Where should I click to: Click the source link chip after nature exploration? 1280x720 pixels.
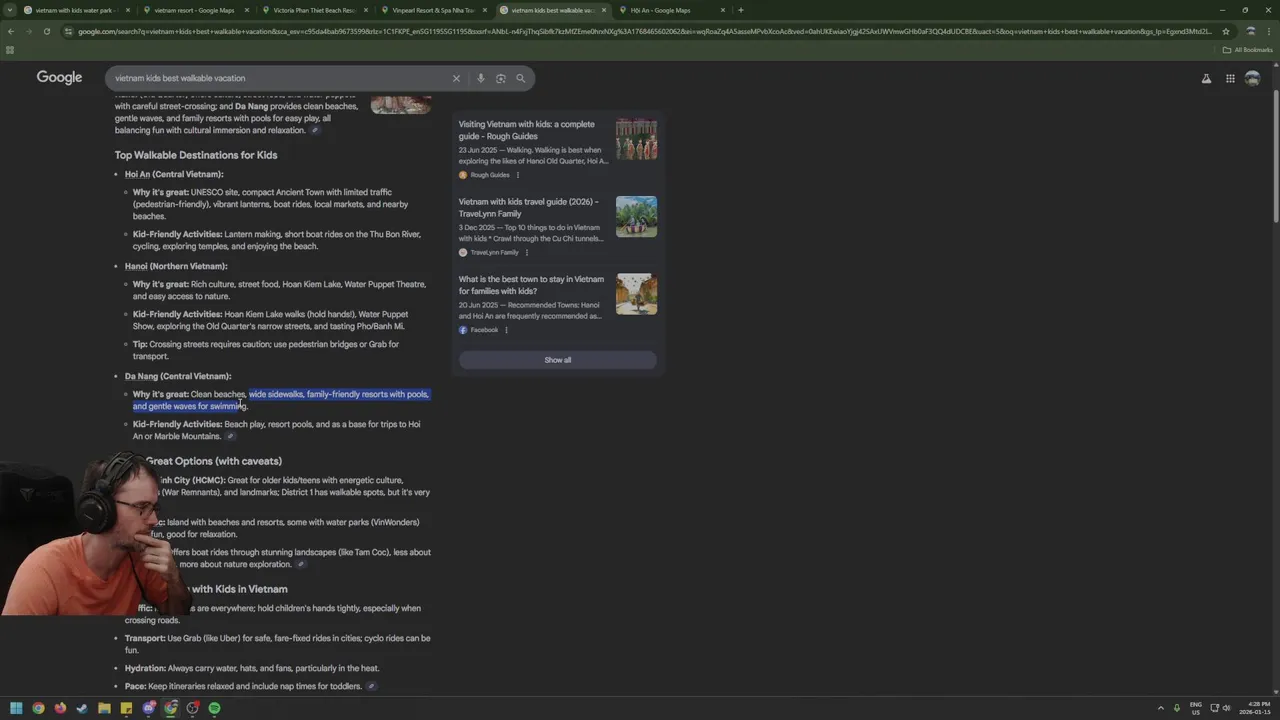coord(300,564)
